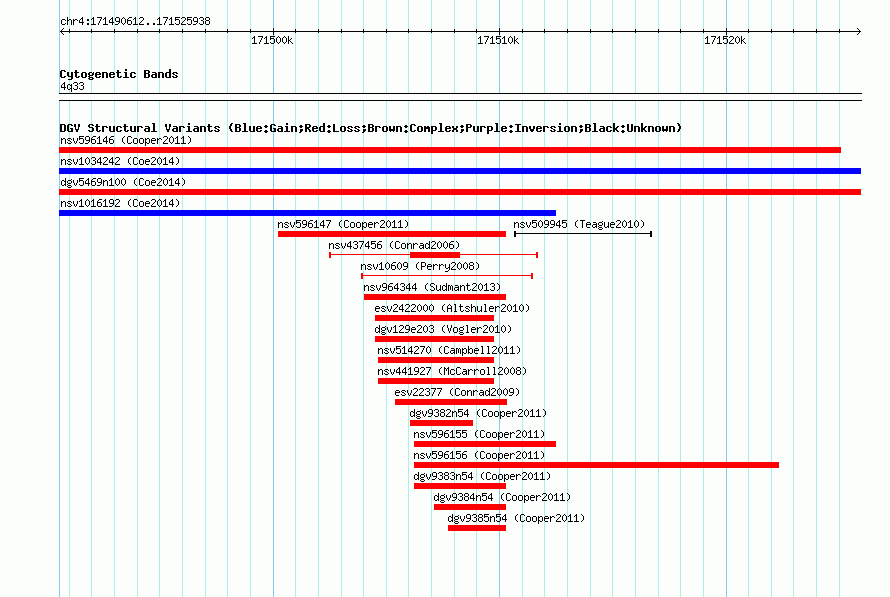Open nsv596156 (Cooper2011) label
The image size is (890, 597).
tap(479, 455)
